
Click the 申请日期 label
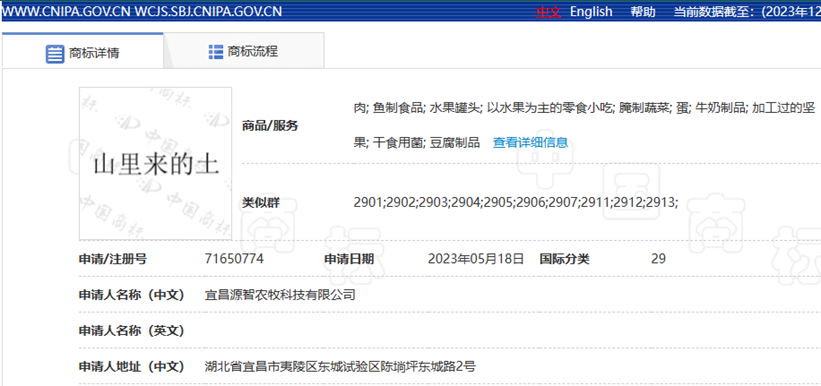coord(349,259)
